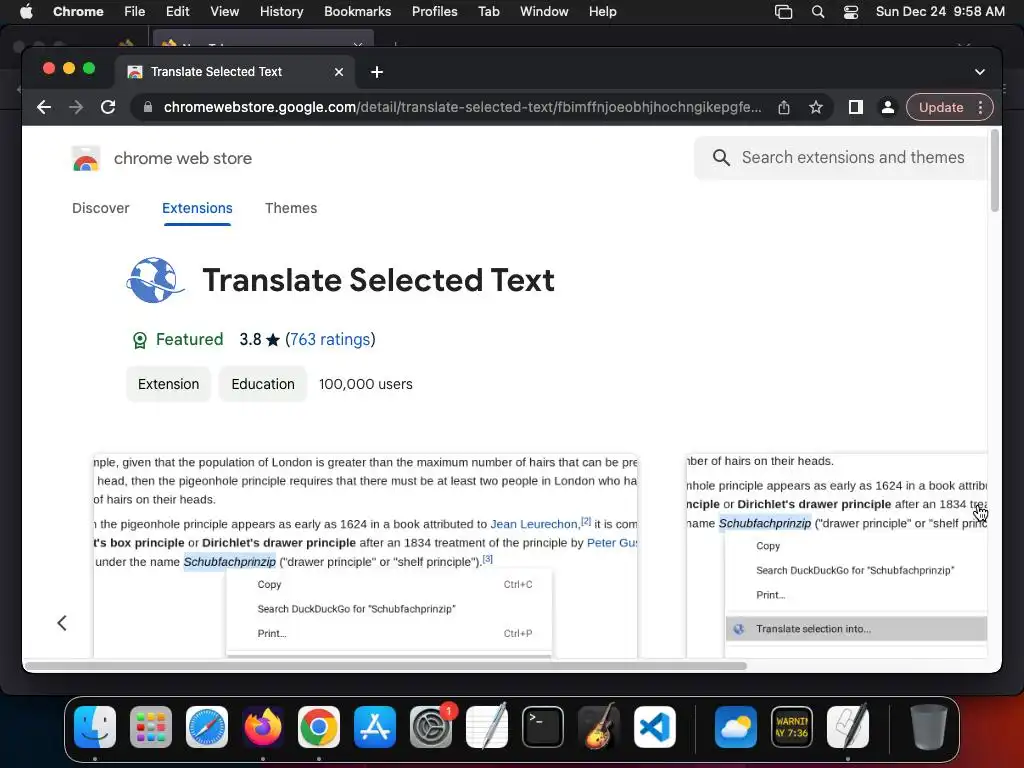
Task: Click the Translate Selected Text globe icon
Action: pos(155,280)
